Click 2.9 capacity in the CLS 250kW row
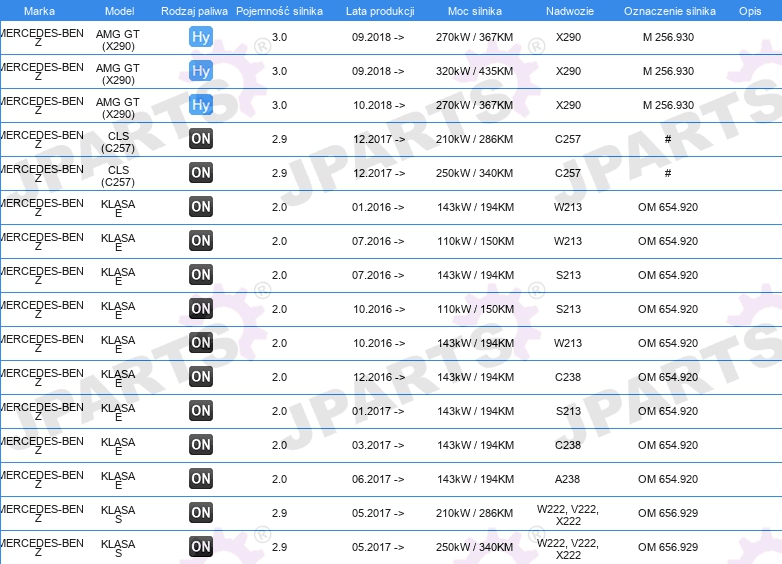The width and height of the screenshot is (782, 564). pyautogui.click(x=279, y=173)
